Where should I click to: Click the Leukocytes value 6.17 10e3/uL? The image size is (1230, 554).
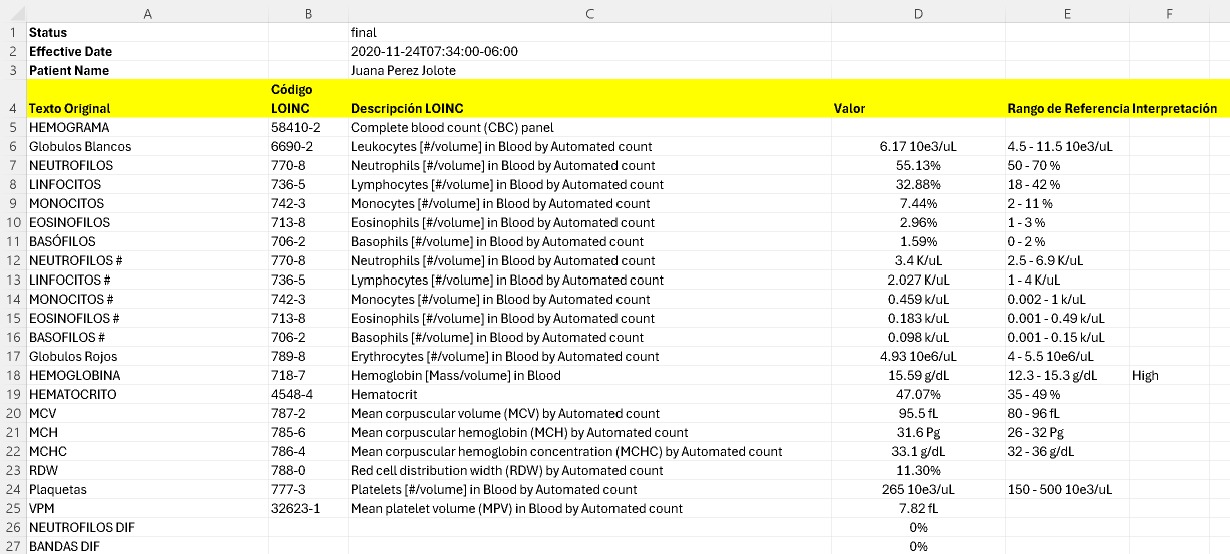(918, 147)
